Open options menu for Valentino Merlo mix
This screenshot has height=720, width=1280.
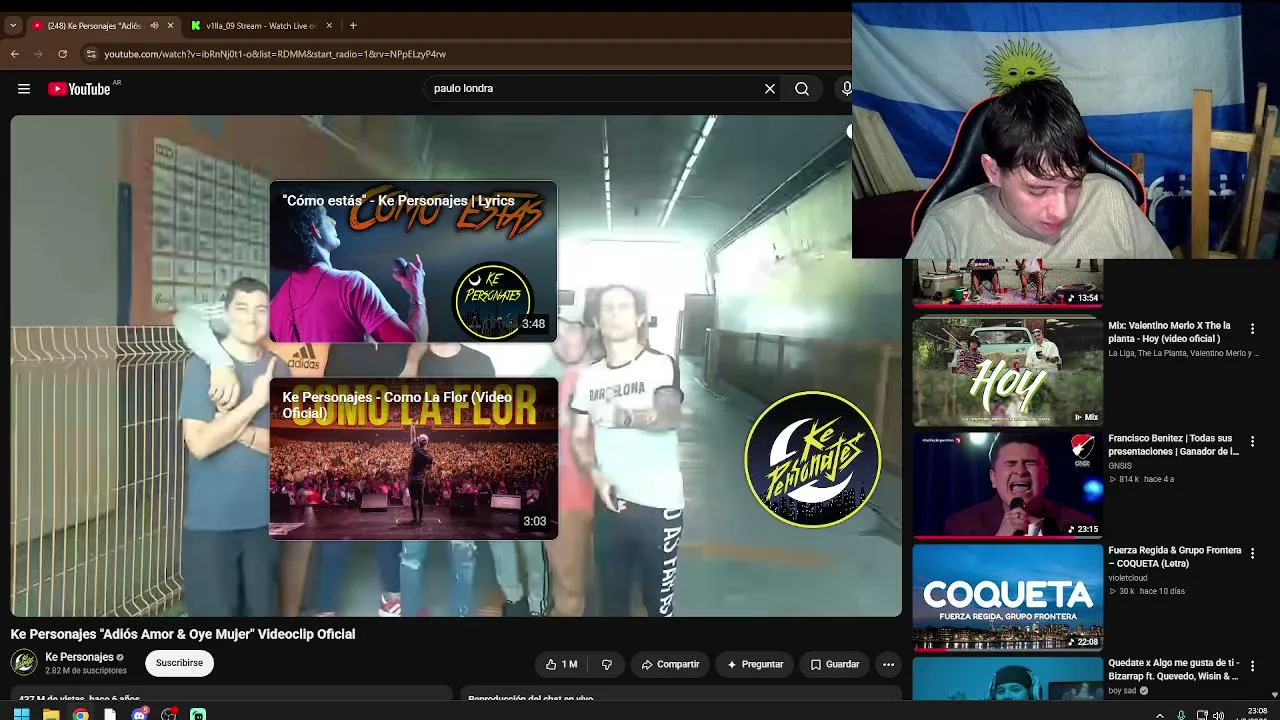(1252, 329)
